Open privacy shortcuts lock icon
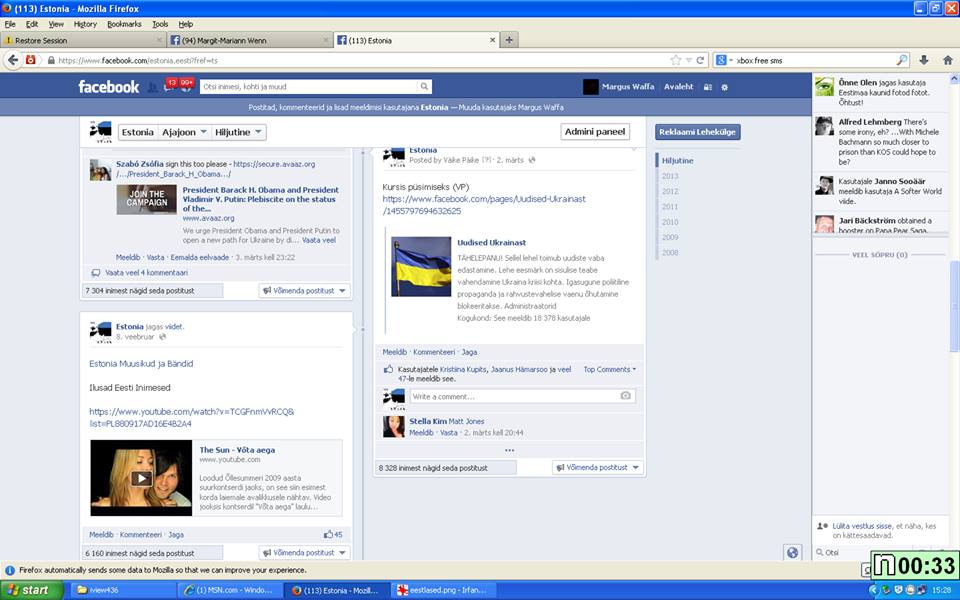Image resolution: width=960 pixels, height=600 pixels. (708, 87)
